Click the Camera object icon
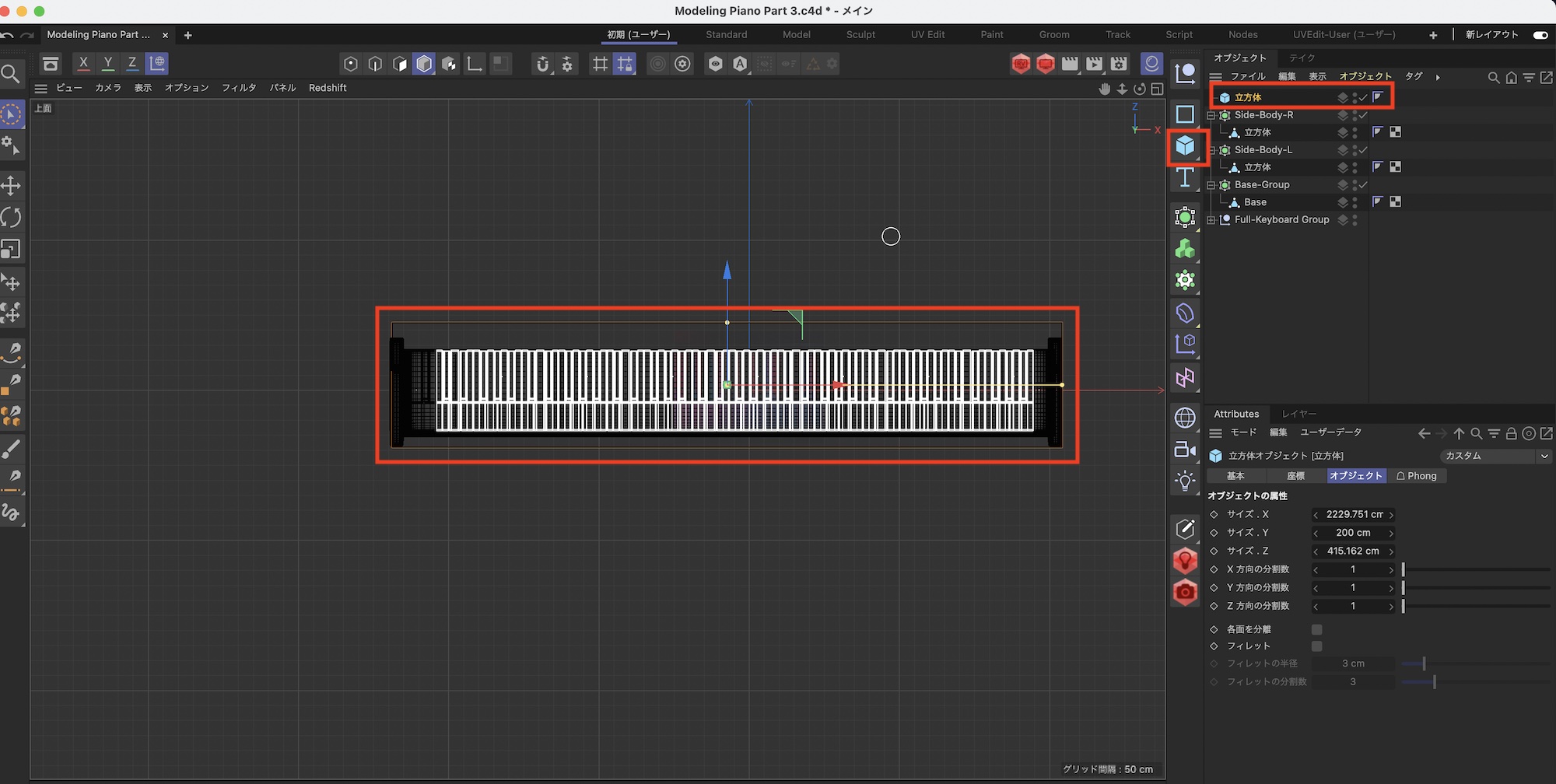 (1185, 450)
